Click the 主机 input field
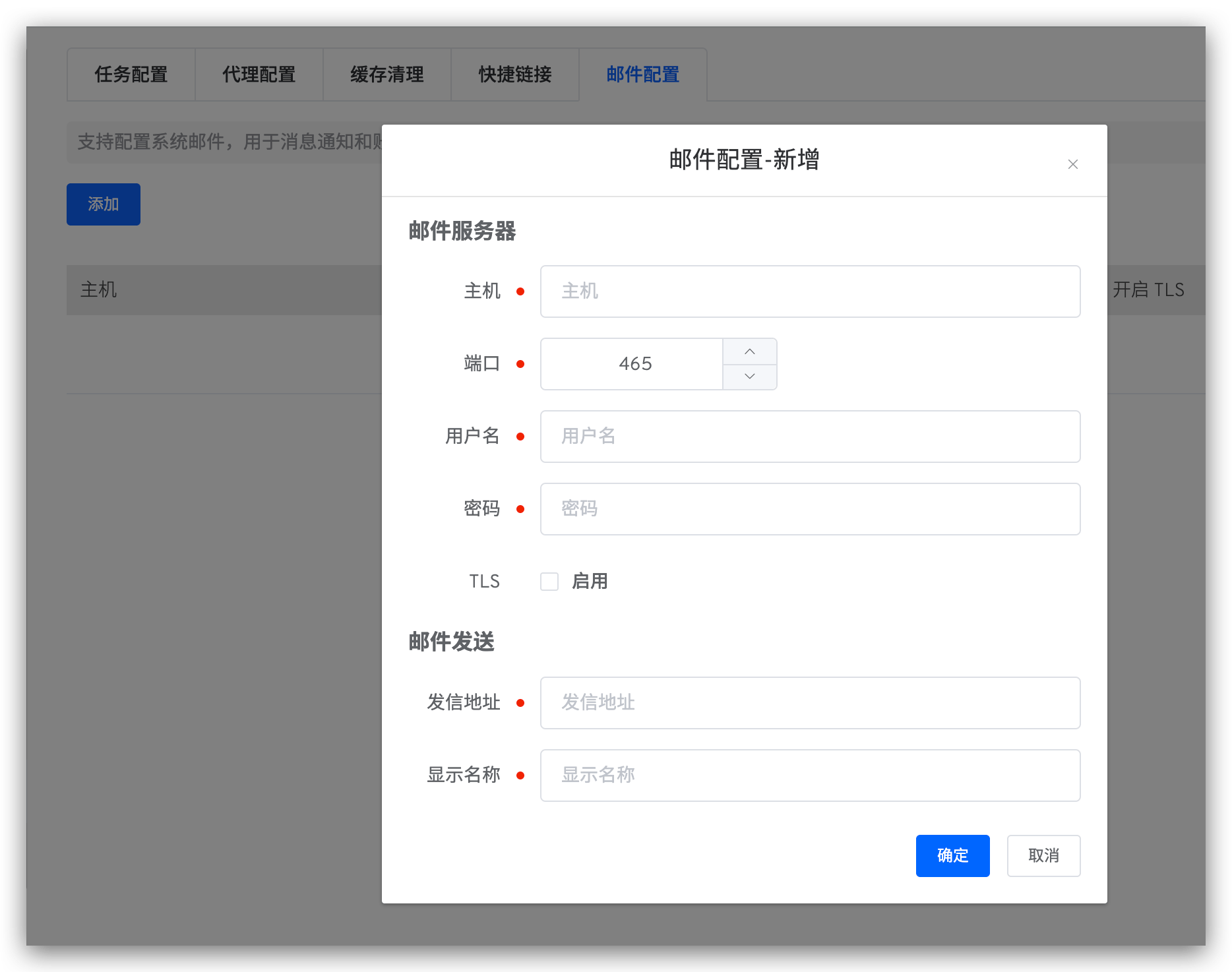This screenshot has height=972, width=1232. pyautogui.click(x=810, y=291)
